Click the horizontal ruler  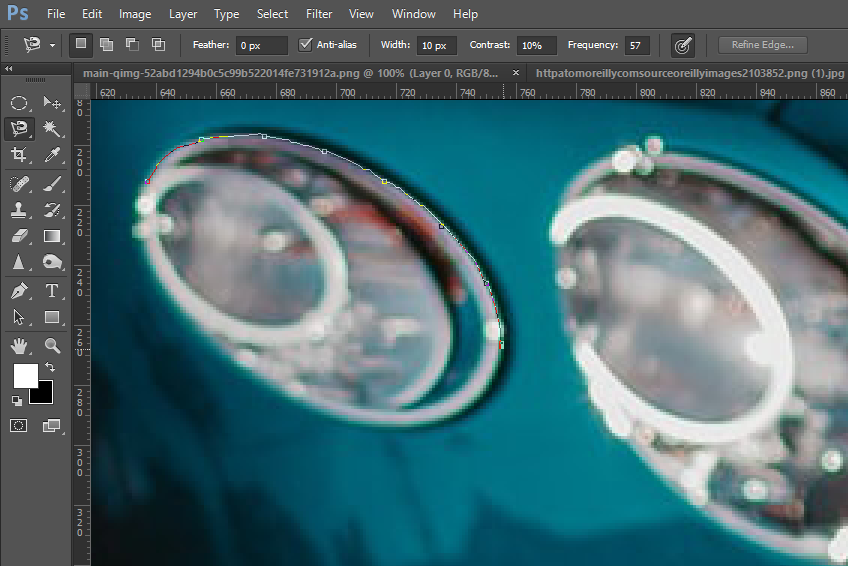pos(469,91)
